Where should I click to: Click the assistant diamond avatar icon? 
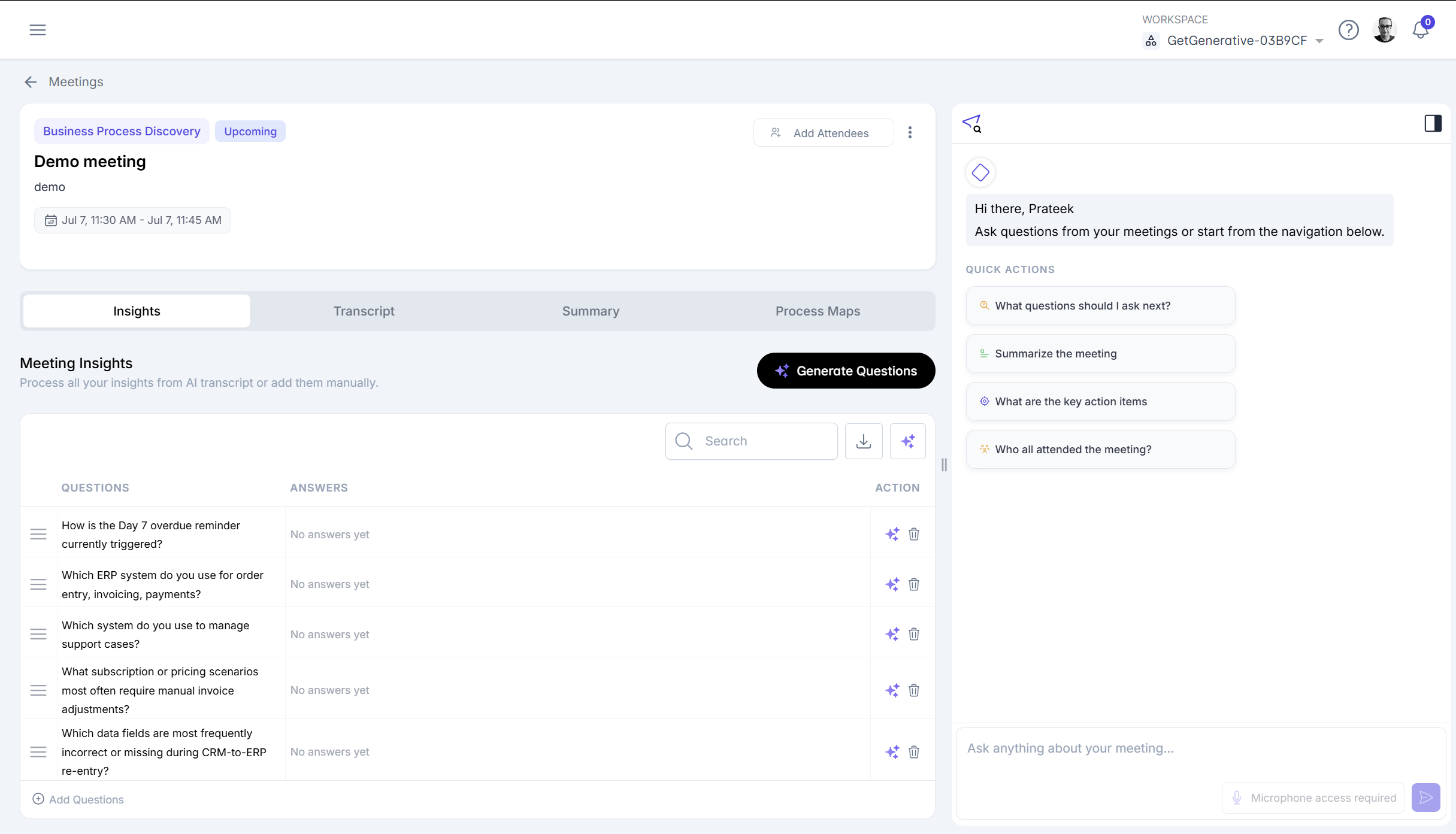(x=980, y=172)
